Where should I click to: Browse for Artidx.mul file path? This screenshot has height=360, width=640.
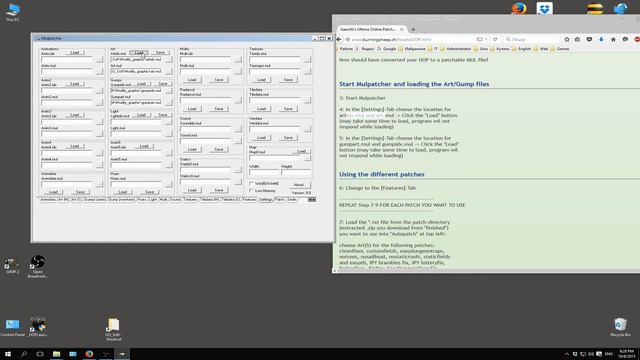pos(169,60)
